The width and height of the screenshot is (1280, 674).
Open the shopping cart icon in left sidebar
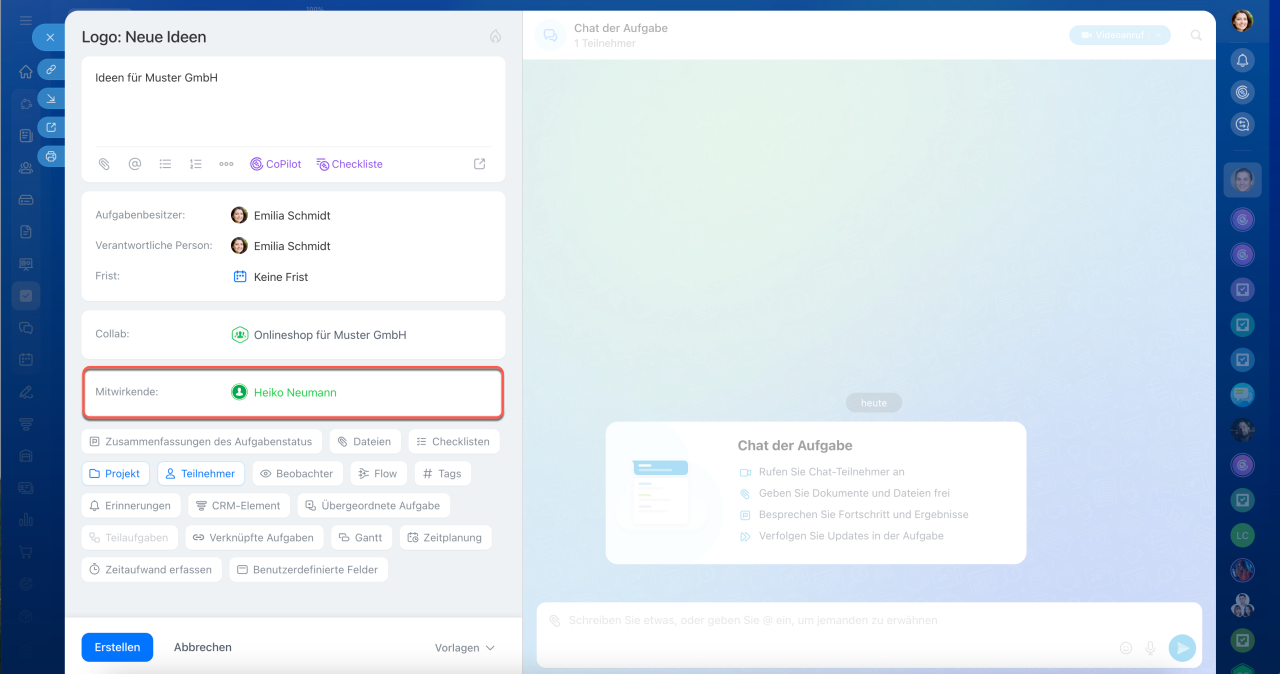[26, 552]
